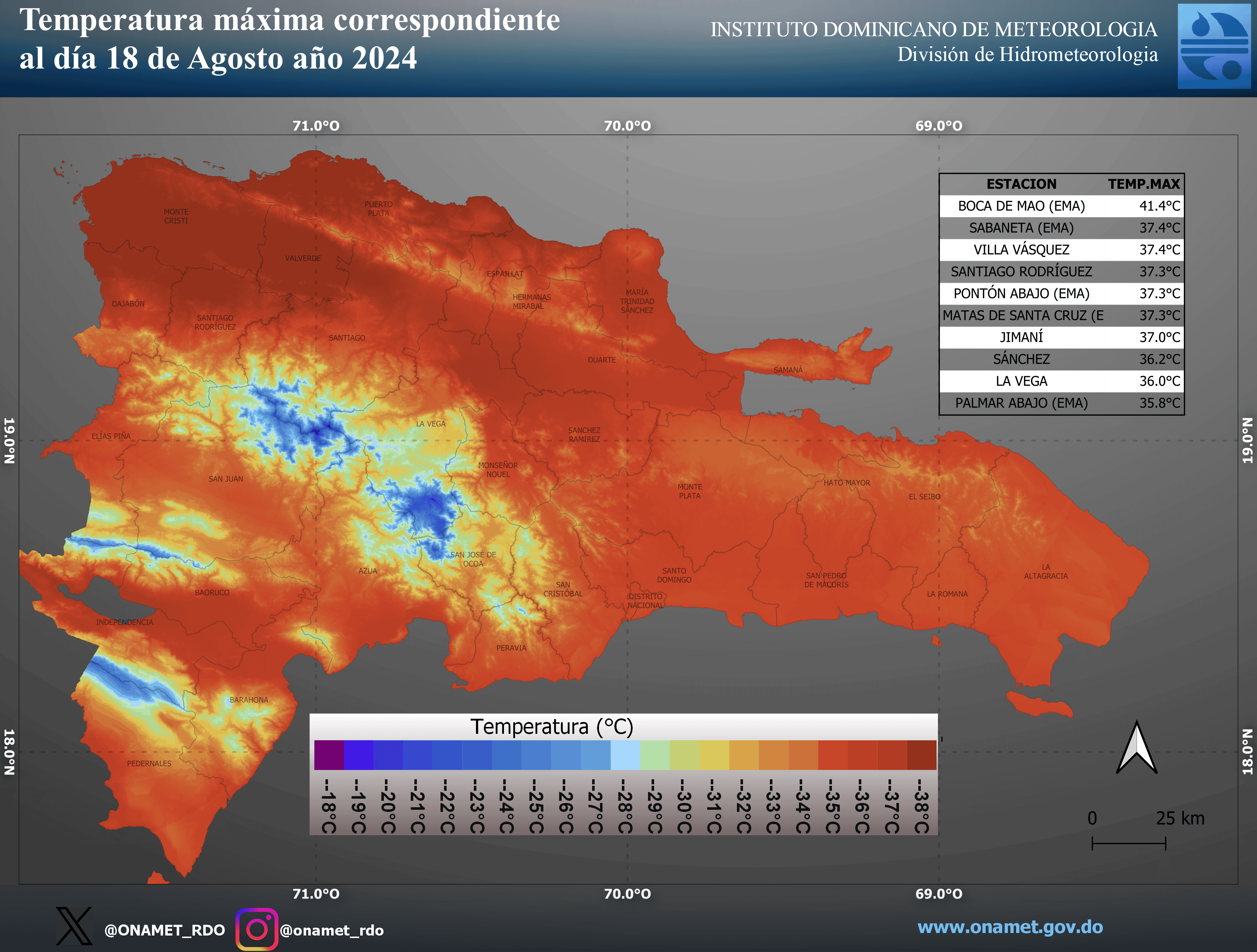Select the SÁNCHEZ station row
The width and height of the screenshot is (1257, 952).
coord(1062,359)
